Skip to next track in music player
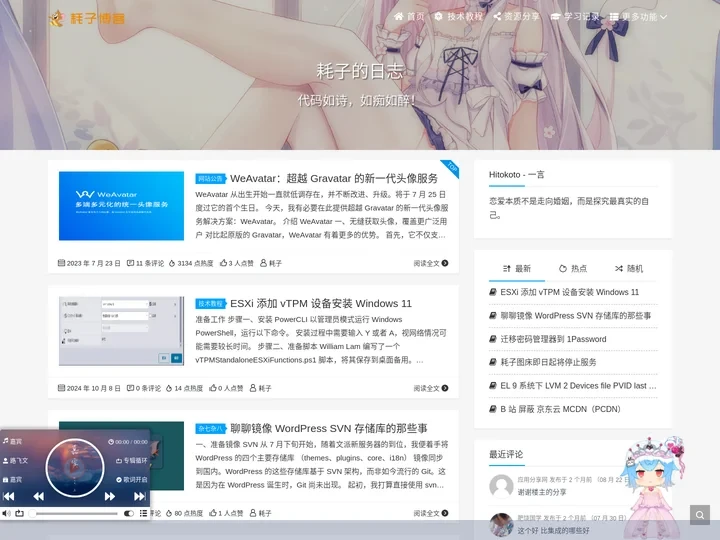This screenshot has width=720, height=540. (140, 496)
